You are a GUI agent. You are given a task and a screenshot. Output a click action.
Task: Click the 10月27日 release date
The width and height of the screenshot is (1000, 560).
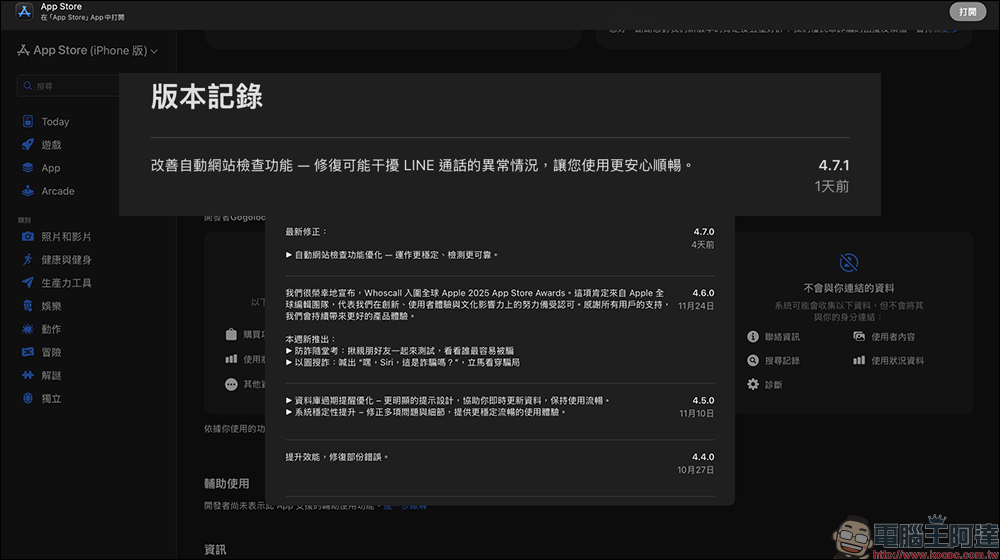[x=696, y=469]
